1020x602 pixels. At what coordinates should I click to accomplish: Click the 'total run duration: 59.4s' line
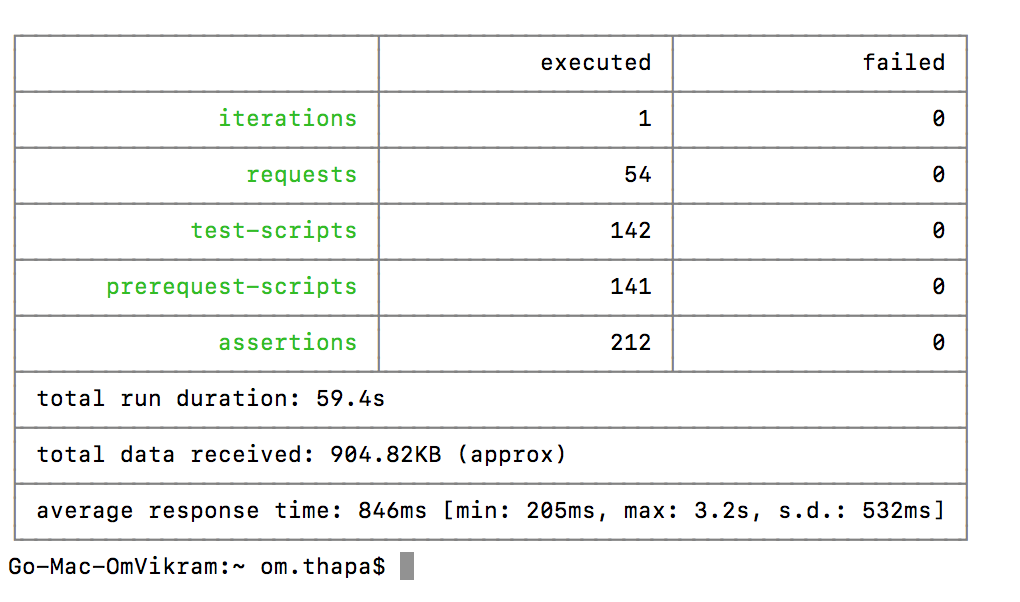click(x=211, y=398)
